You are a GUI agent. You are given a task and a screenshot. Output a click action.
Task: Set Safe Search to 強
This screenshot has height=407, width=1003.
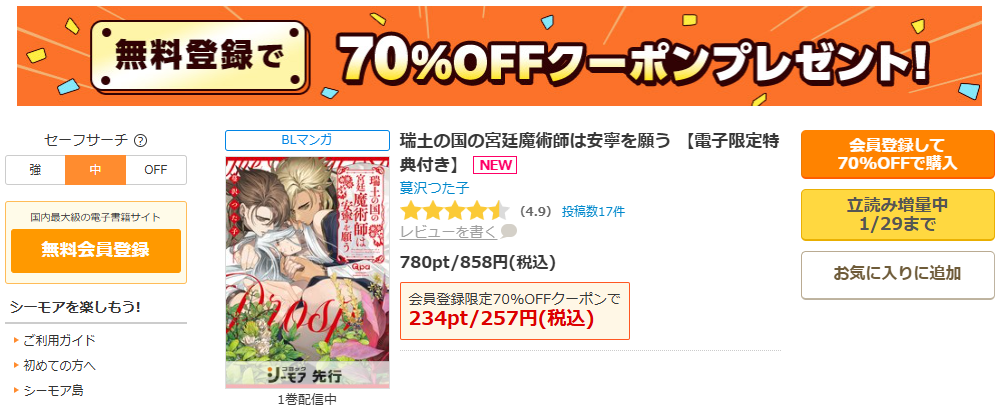(35, 170)
